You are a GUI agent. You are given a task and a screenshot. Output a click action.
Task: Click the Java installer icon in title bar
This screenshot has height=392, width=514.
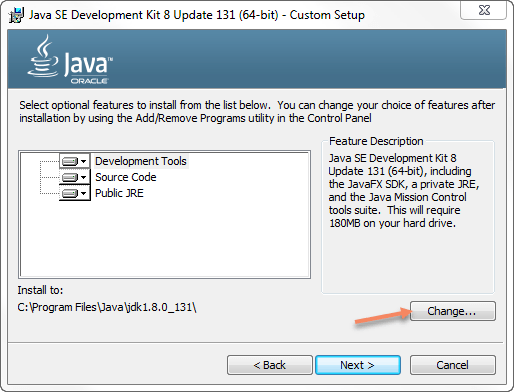click(x=16, y=15)
